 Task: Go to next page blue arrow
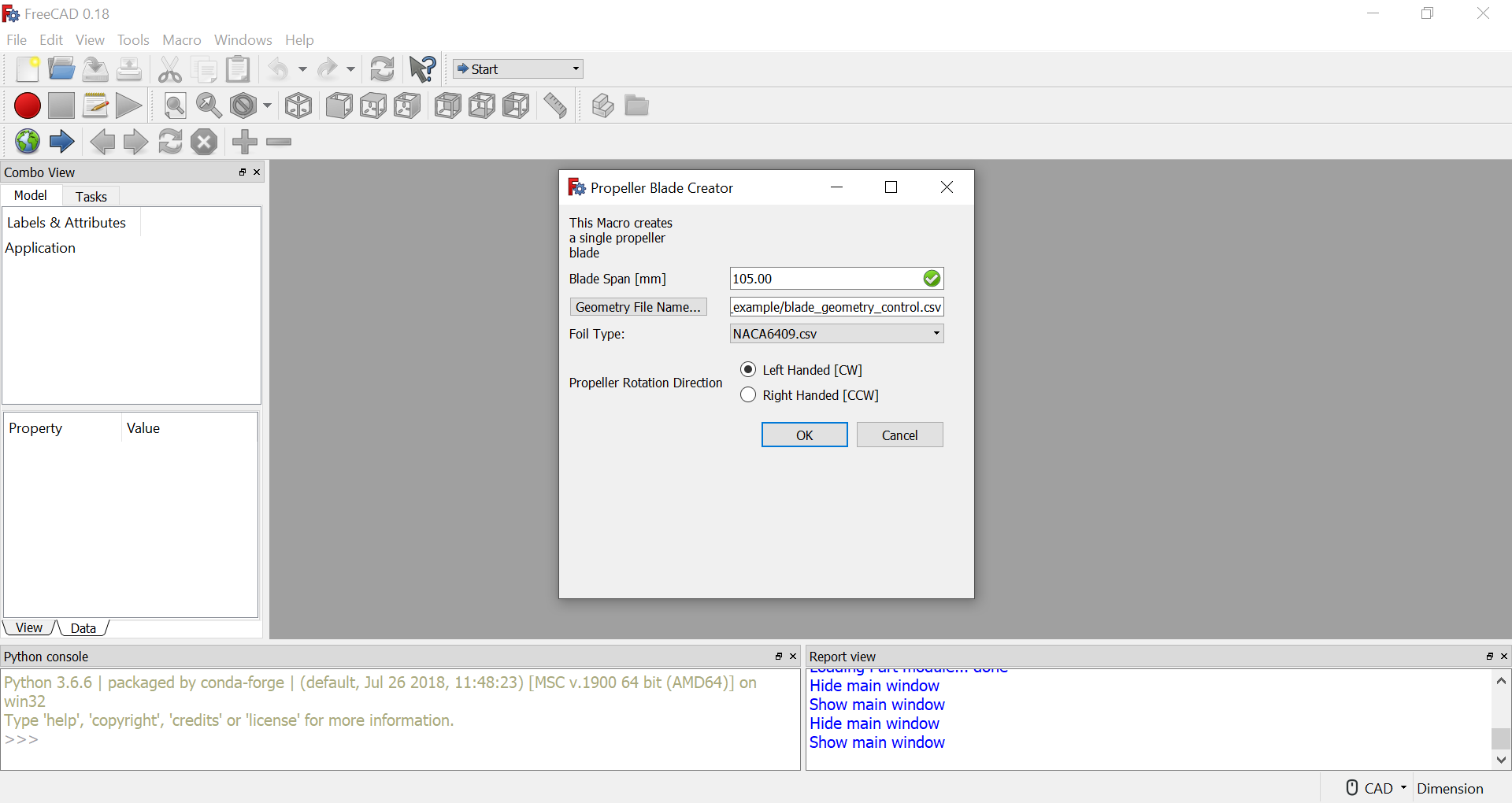pos(61,142)
